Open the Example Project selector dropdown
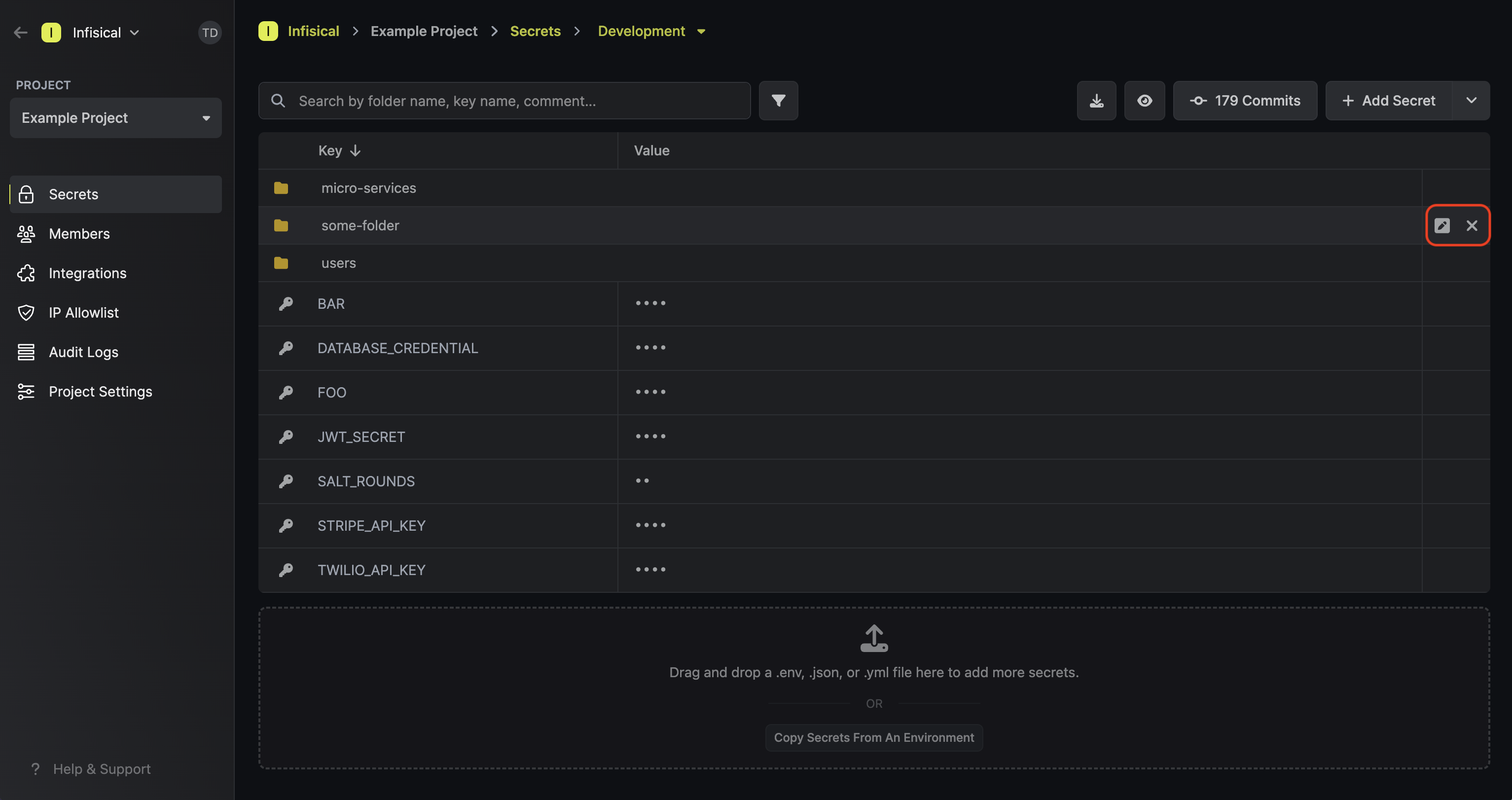This screenshot has width=1512, height=800. (x=115, y=118)
